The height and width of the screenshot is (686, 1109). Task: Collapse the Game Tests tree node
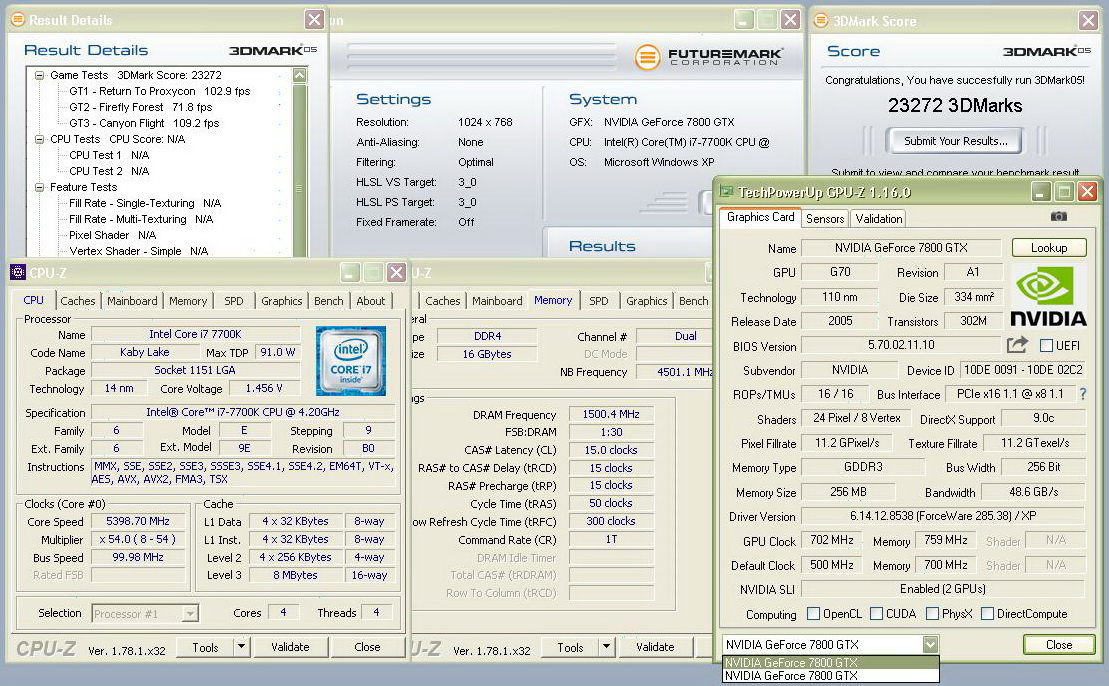click(x=40, y=75)
